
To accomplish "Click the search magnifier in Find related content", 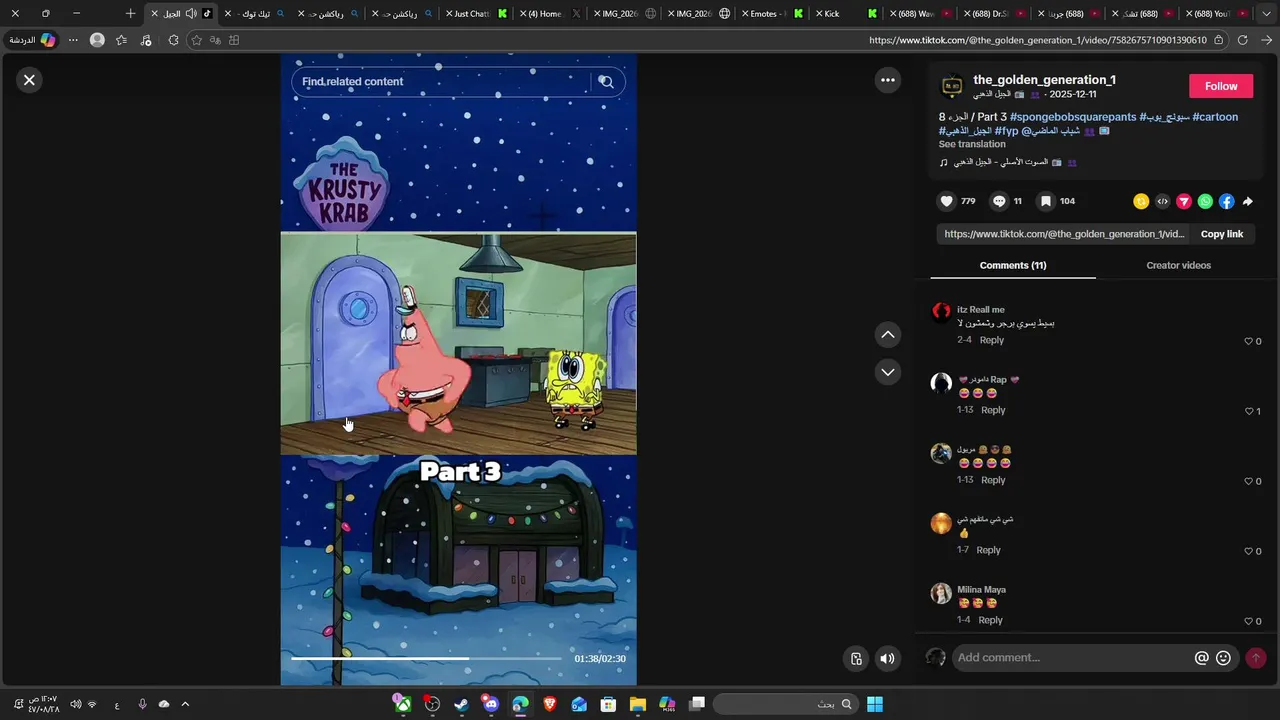I will click(606, 82).
